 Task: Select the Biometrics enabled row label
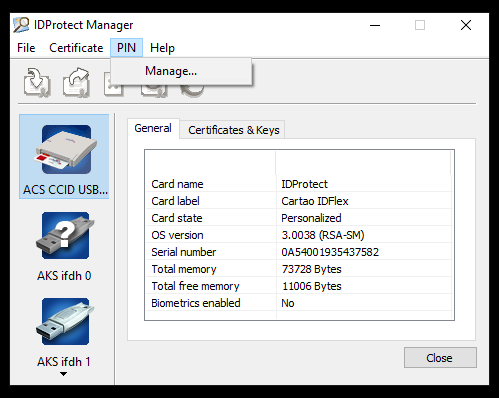click(196, 303)
